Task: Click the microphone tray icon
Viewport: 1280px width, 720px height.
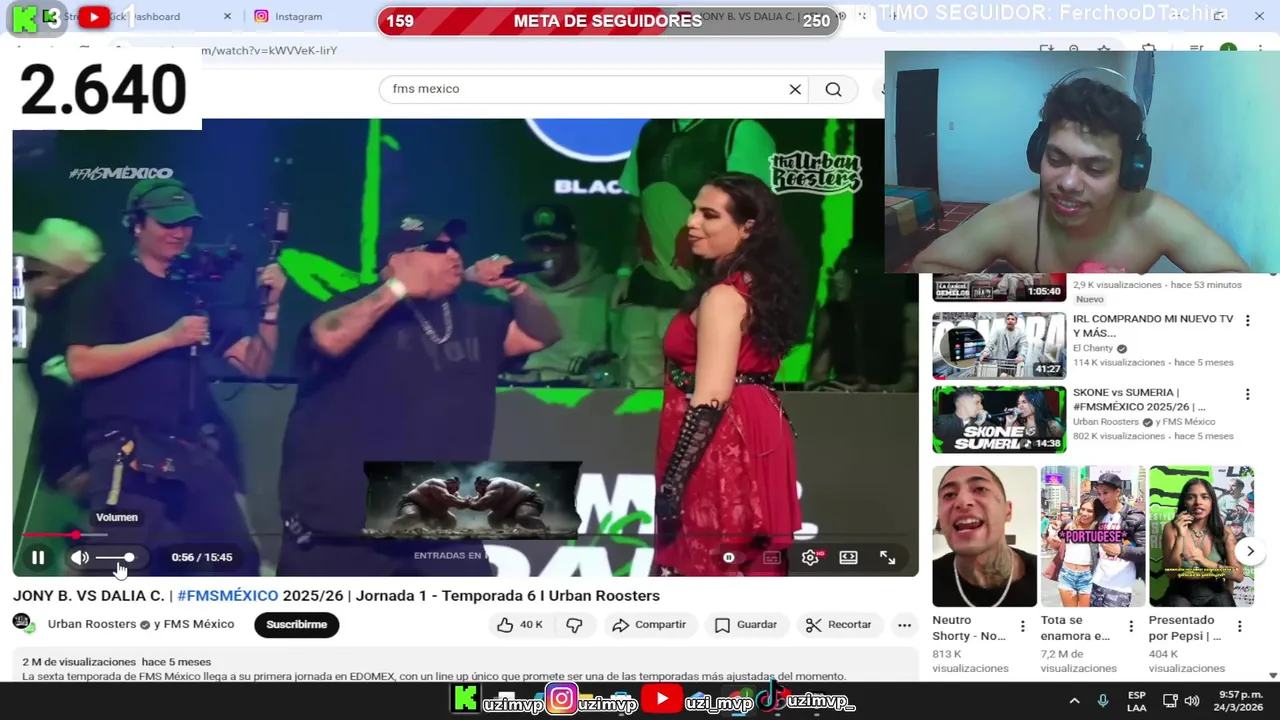Action: 1103,701
